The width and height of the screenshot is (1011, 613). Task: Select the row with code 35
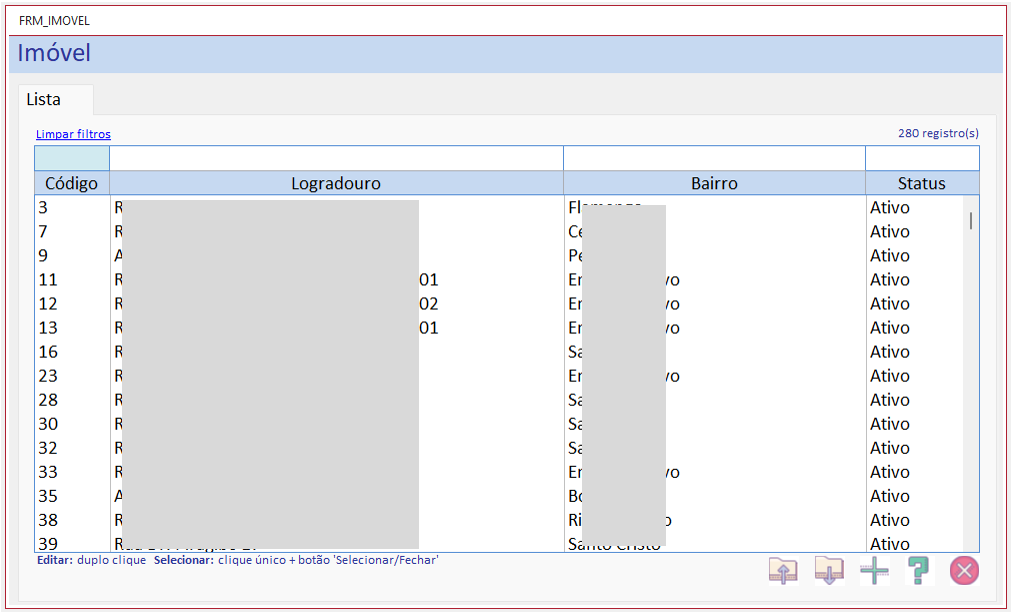point(499,496)
